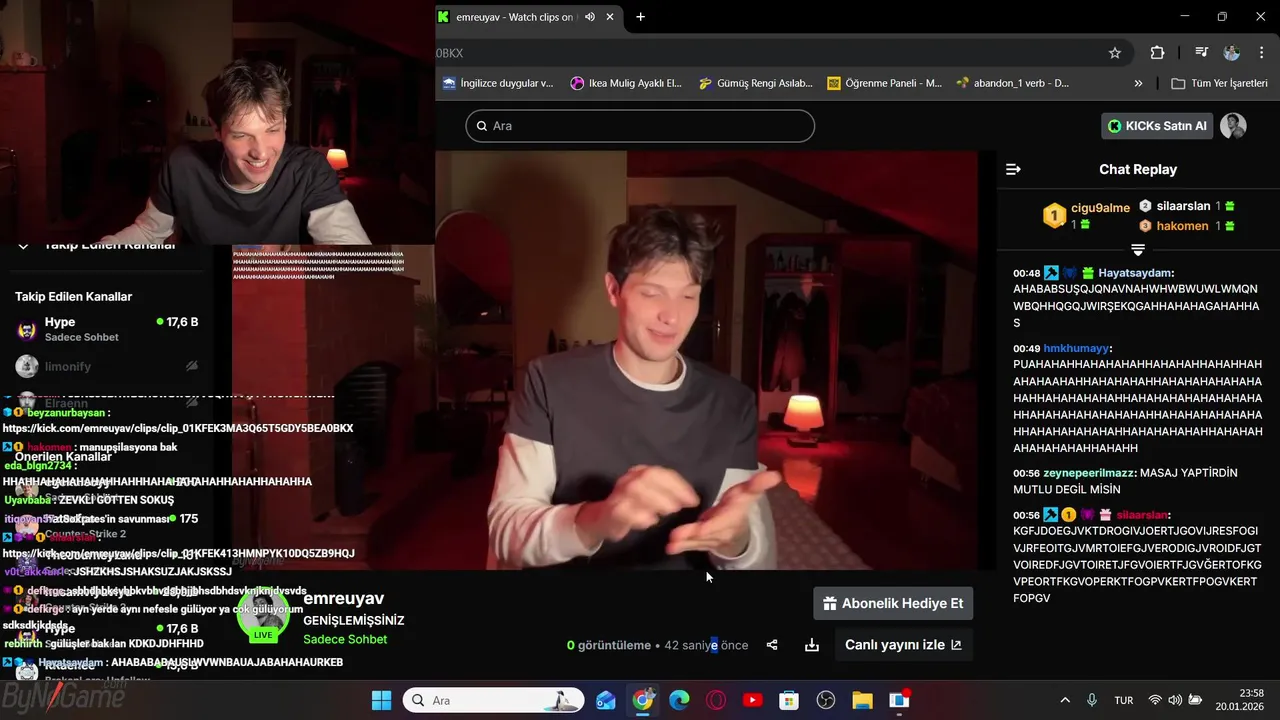The width and height of the screenshot is (1280, 720).
Task: Open the Windows Start menu
Action: 382,700
